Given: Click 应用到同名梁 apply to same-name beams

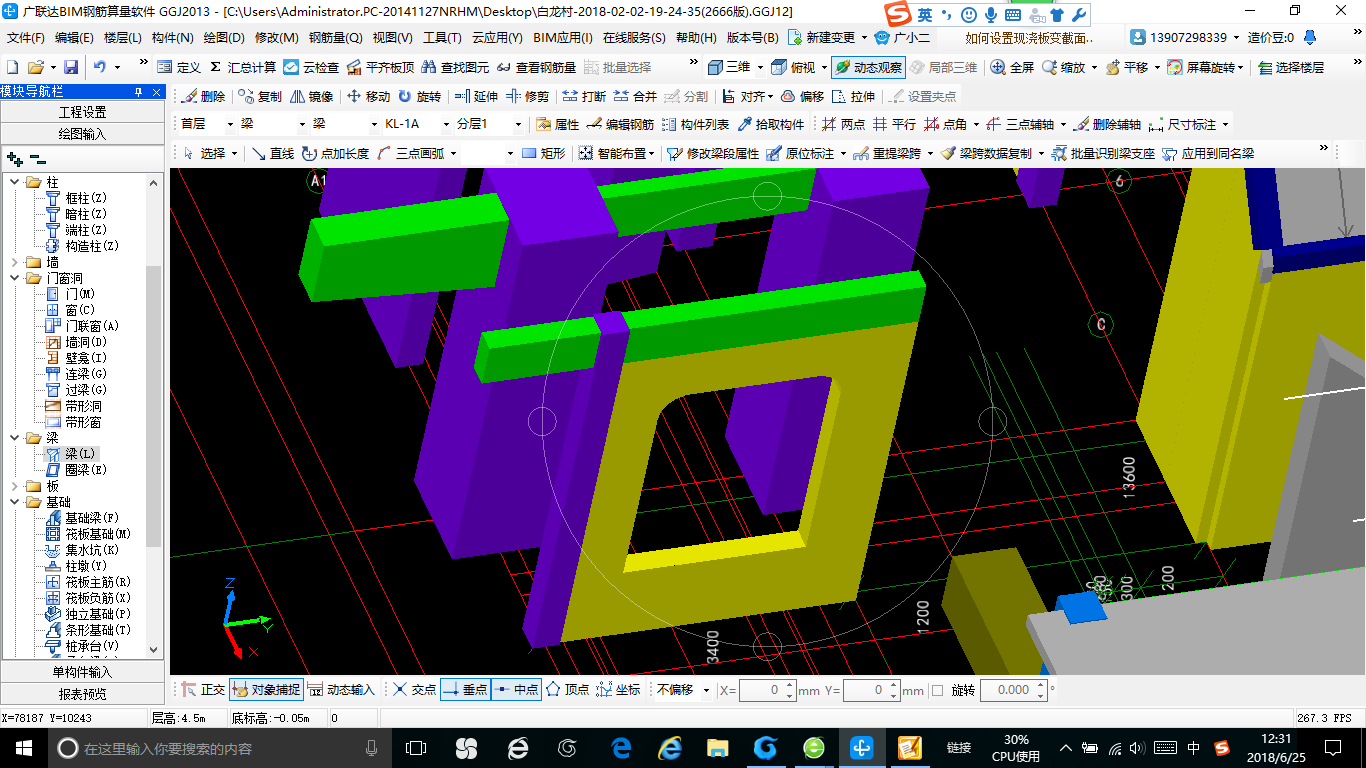Looking at the screenshot, I should 1208,153.
